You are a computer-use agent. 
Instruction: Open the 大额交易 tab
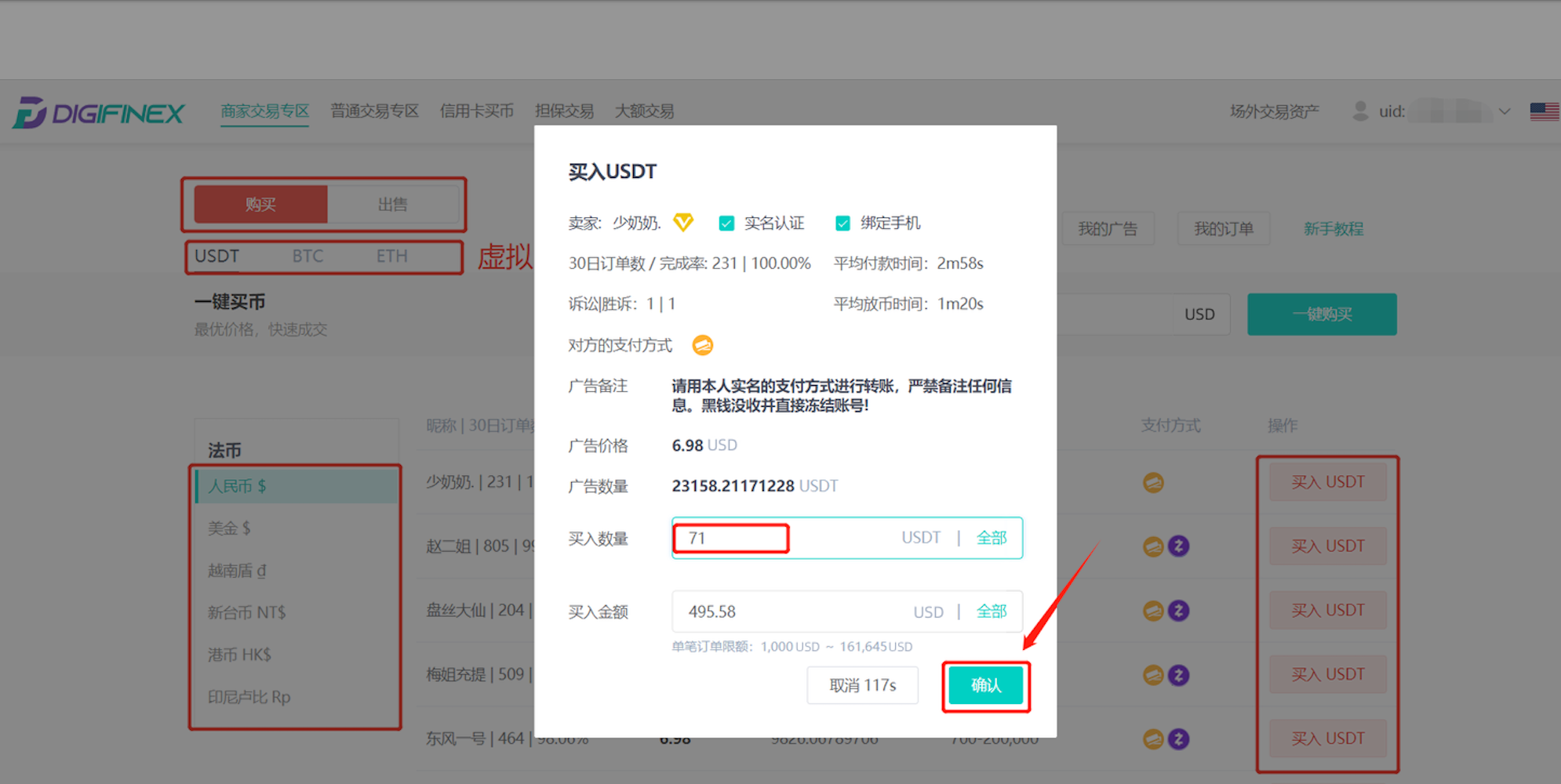tap(644, 111)
